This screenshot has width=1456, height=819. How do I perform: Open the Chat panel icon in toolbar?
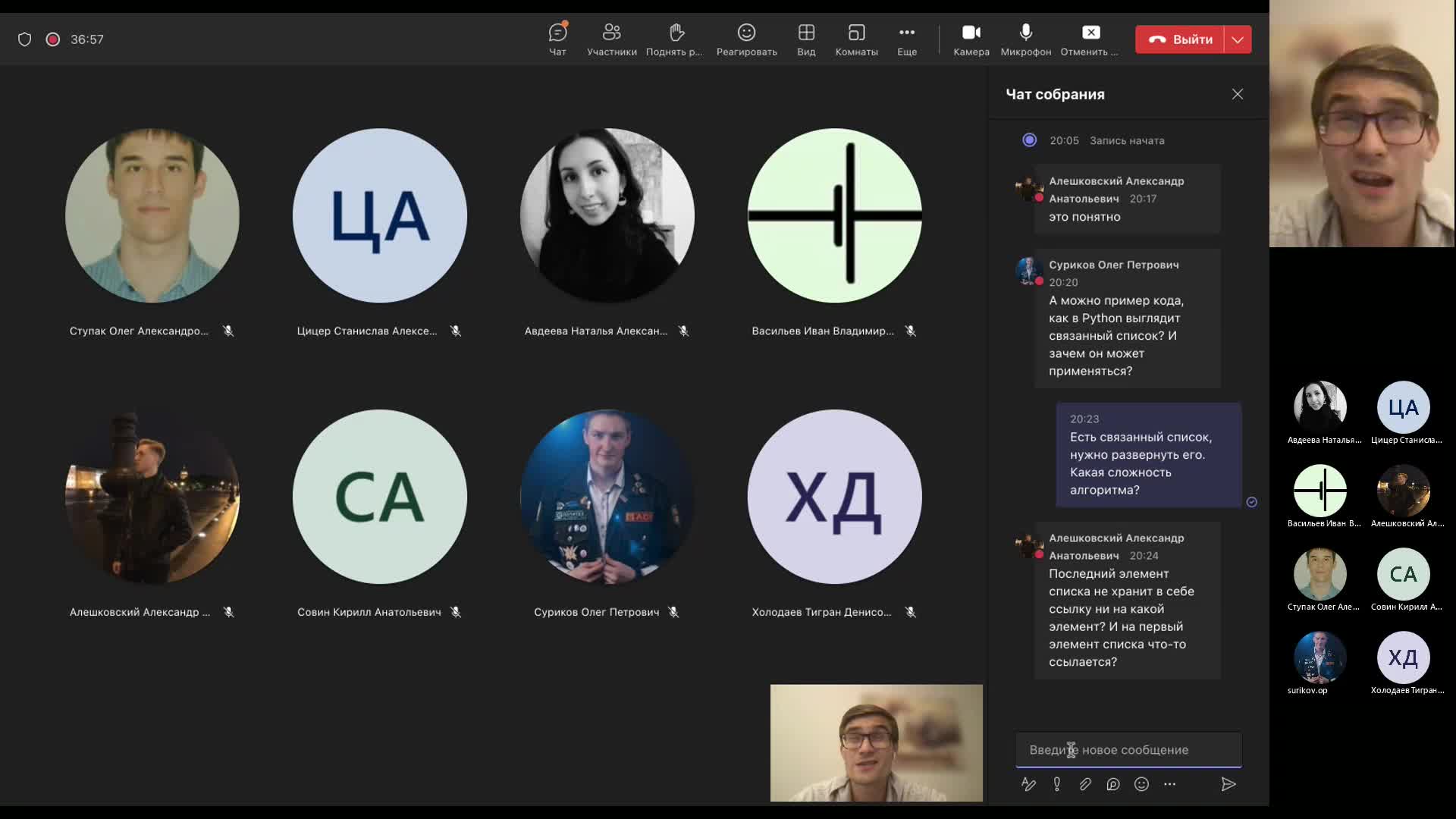(x=557, y=39)
